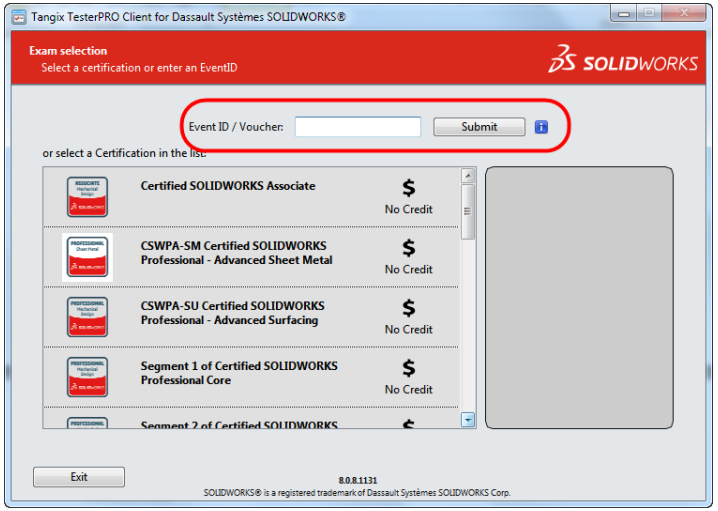Click the Event ID / Voucher input field
Viewport: 718px width, 511px height.
[358, 127]
